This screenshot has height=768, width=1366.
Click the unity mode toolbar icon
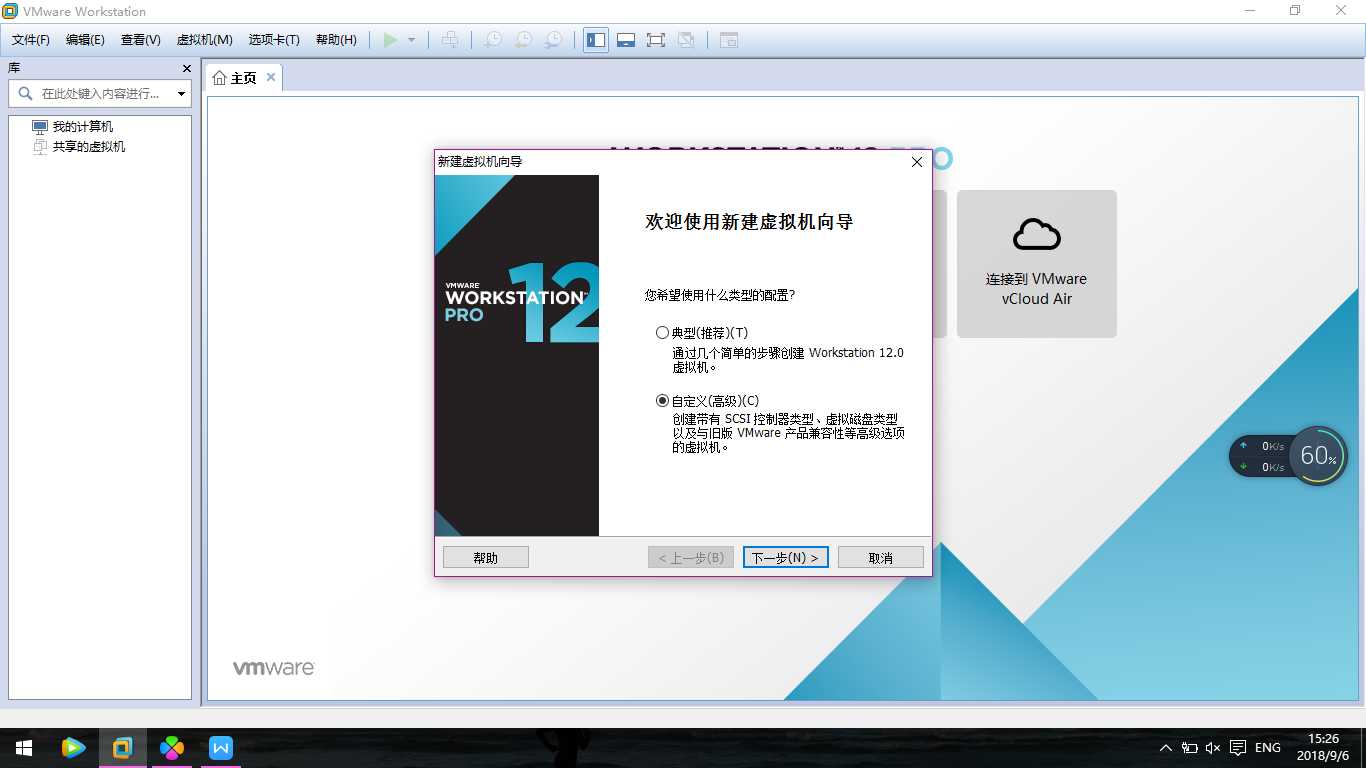click(x=686, y=40)
